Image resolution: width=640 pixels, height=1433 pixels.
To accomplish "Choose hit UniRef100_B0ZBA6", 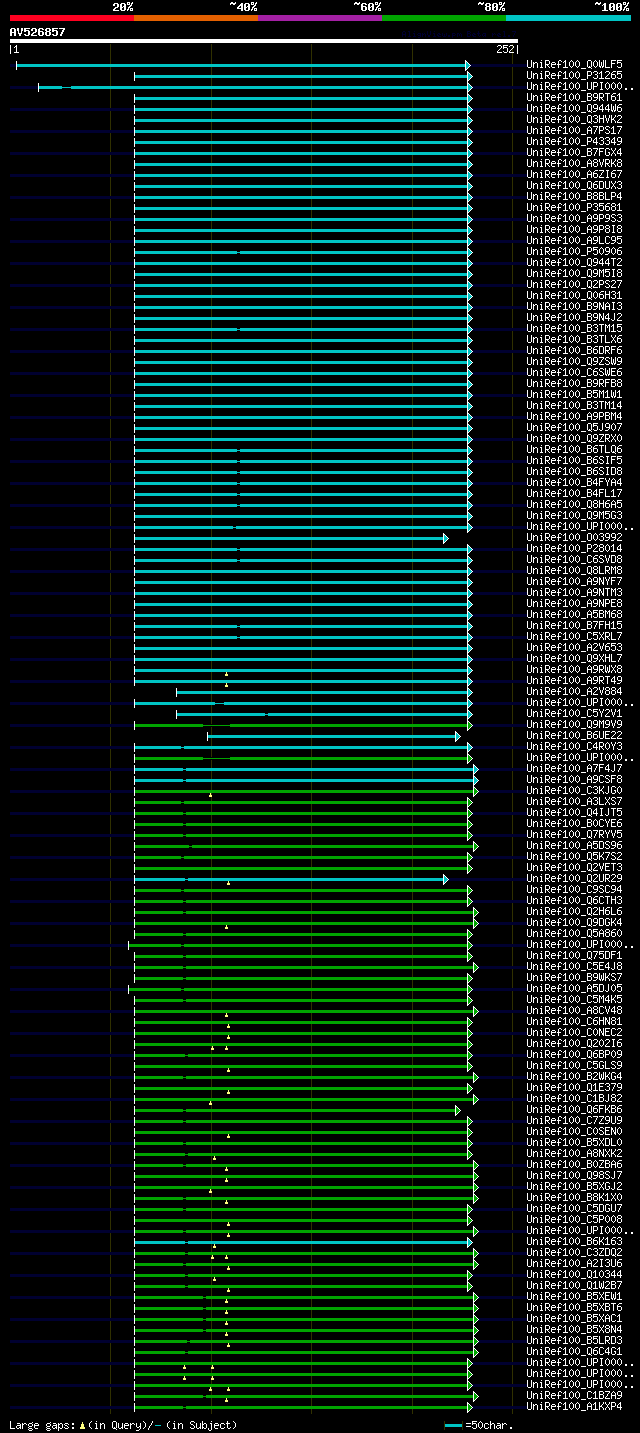I will (574, 1165).
